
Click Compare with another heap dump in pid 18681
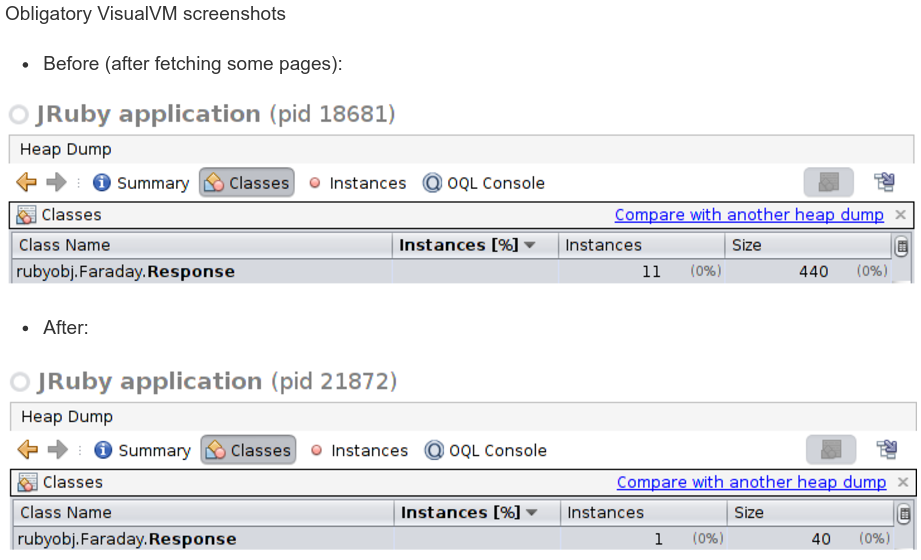[749, 215]
